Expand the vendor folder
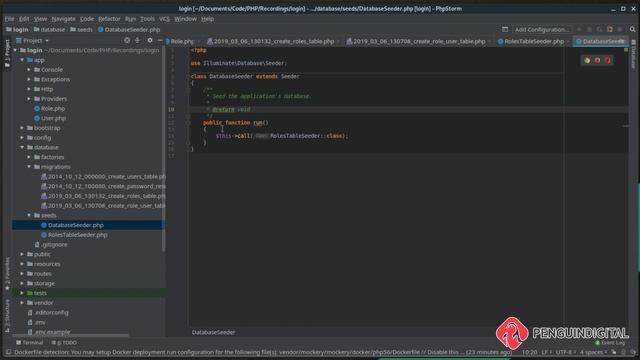640x360 pixels. 22,302
